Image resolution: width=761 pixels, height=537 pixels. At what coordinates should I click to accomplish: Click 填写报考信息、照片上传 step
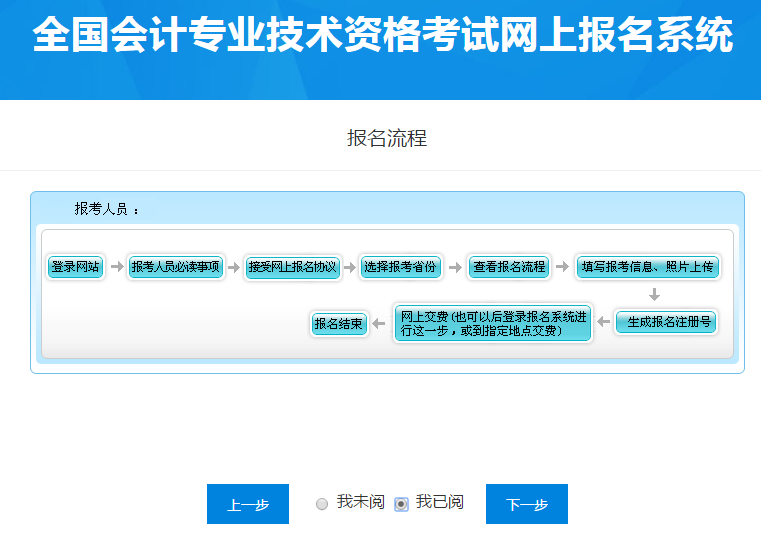click(x=648, y=267)
